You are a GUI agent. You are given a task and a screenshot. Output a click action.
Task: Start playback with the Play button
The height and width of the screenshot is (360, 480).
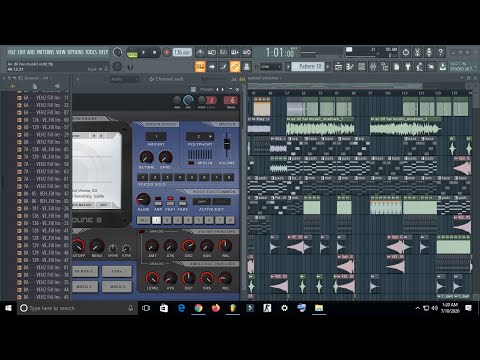(144, 52)
